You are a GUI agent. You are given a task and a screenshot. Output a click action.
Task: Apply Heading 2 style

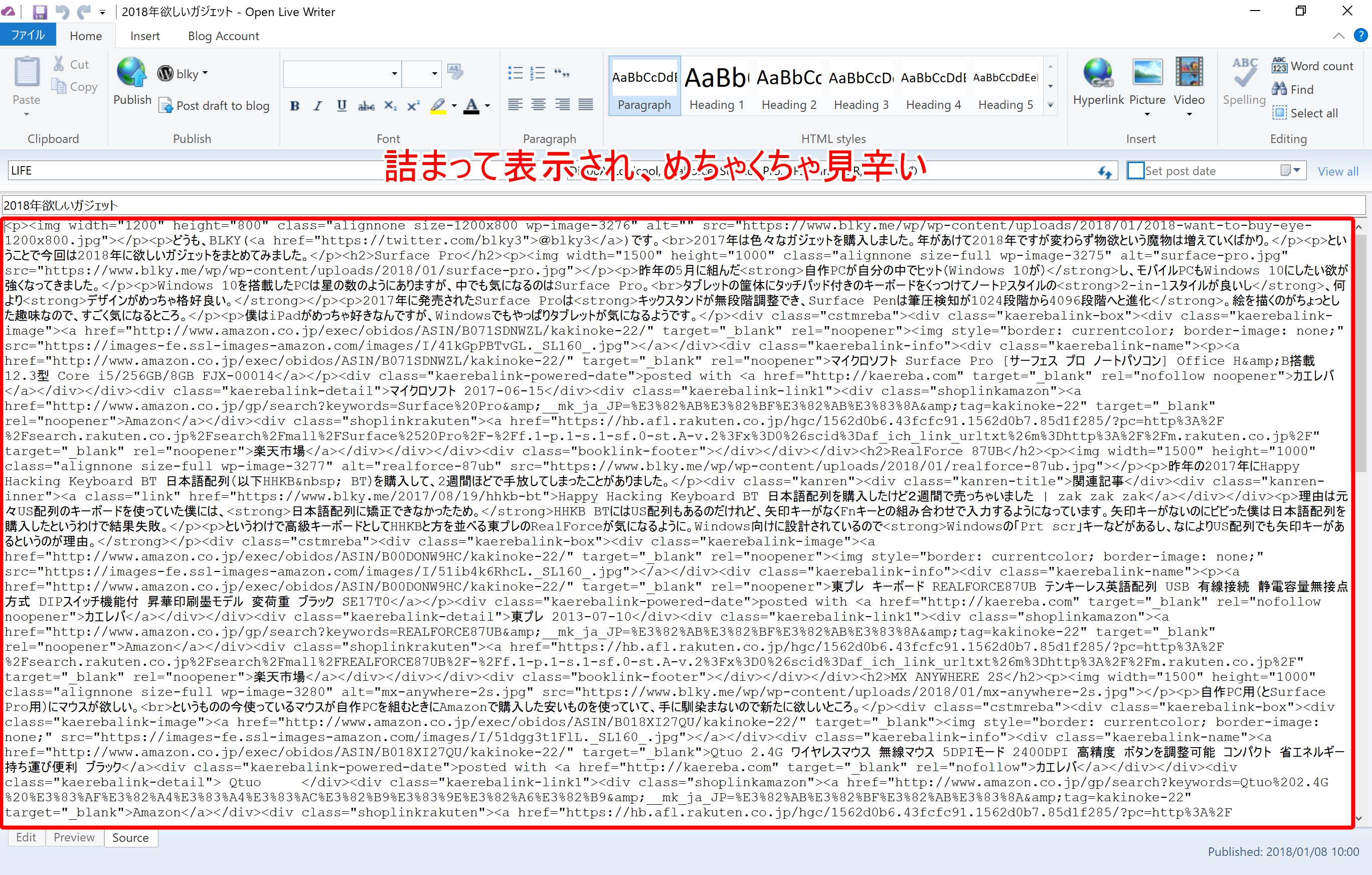point(789,86)
